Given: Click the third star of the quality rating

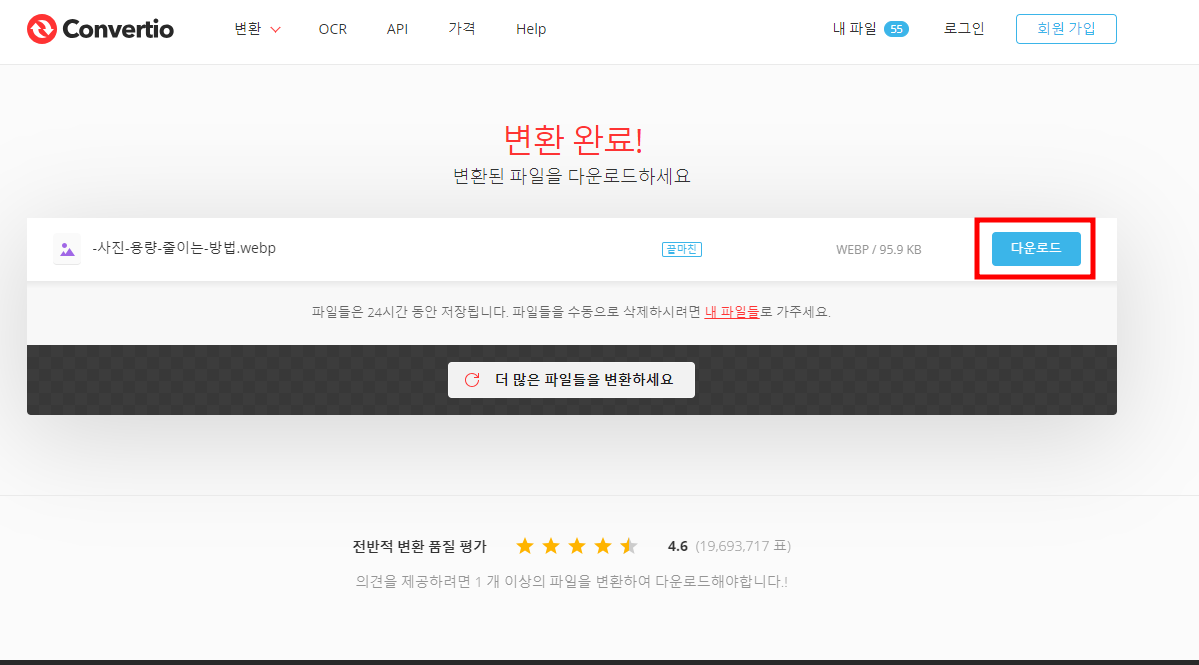Looking at the screenshot, I should pos(577,546).
